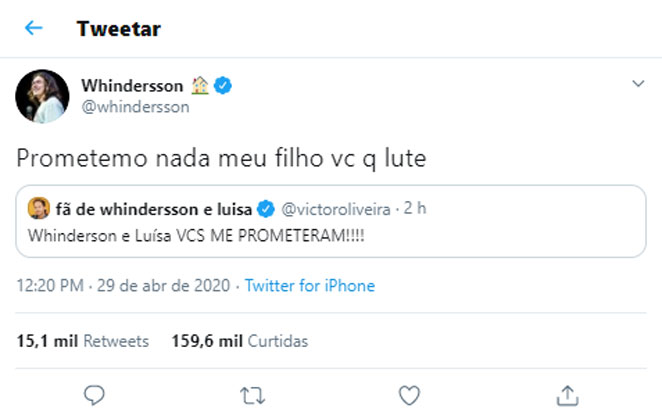This screenshot has height=419, width=662.
Task: Open Whindersson's profile picture
Action: coord(41,97)
